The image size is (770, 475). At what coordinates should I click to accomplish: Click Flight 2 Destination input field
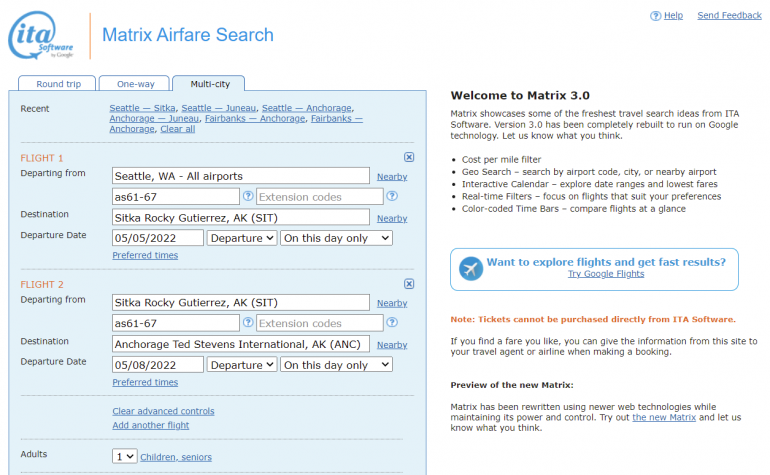tap(240, 344)
